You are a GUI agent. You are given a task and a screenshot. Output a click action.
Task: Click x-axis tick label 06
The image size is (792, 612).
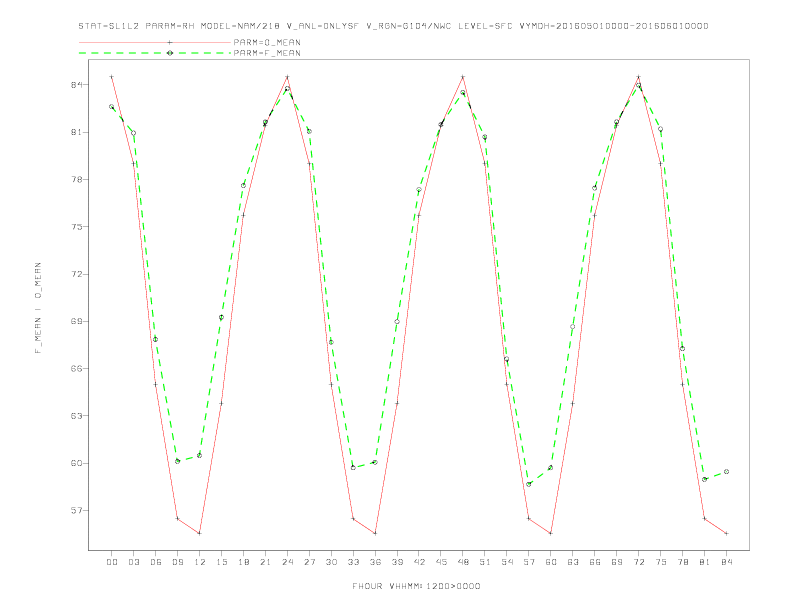point(156,562)
